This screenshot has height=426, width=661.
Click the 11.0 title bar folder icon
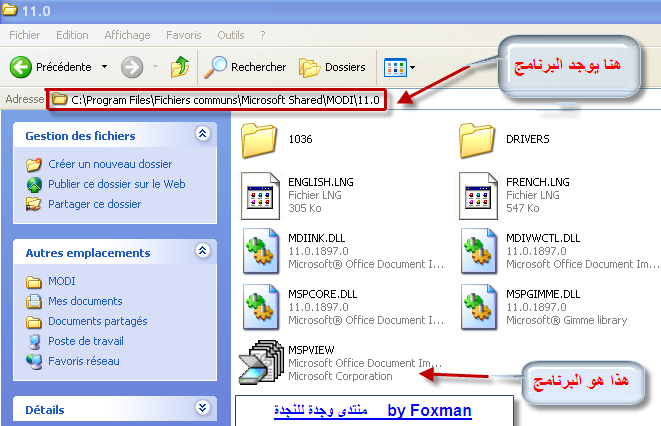9,9
